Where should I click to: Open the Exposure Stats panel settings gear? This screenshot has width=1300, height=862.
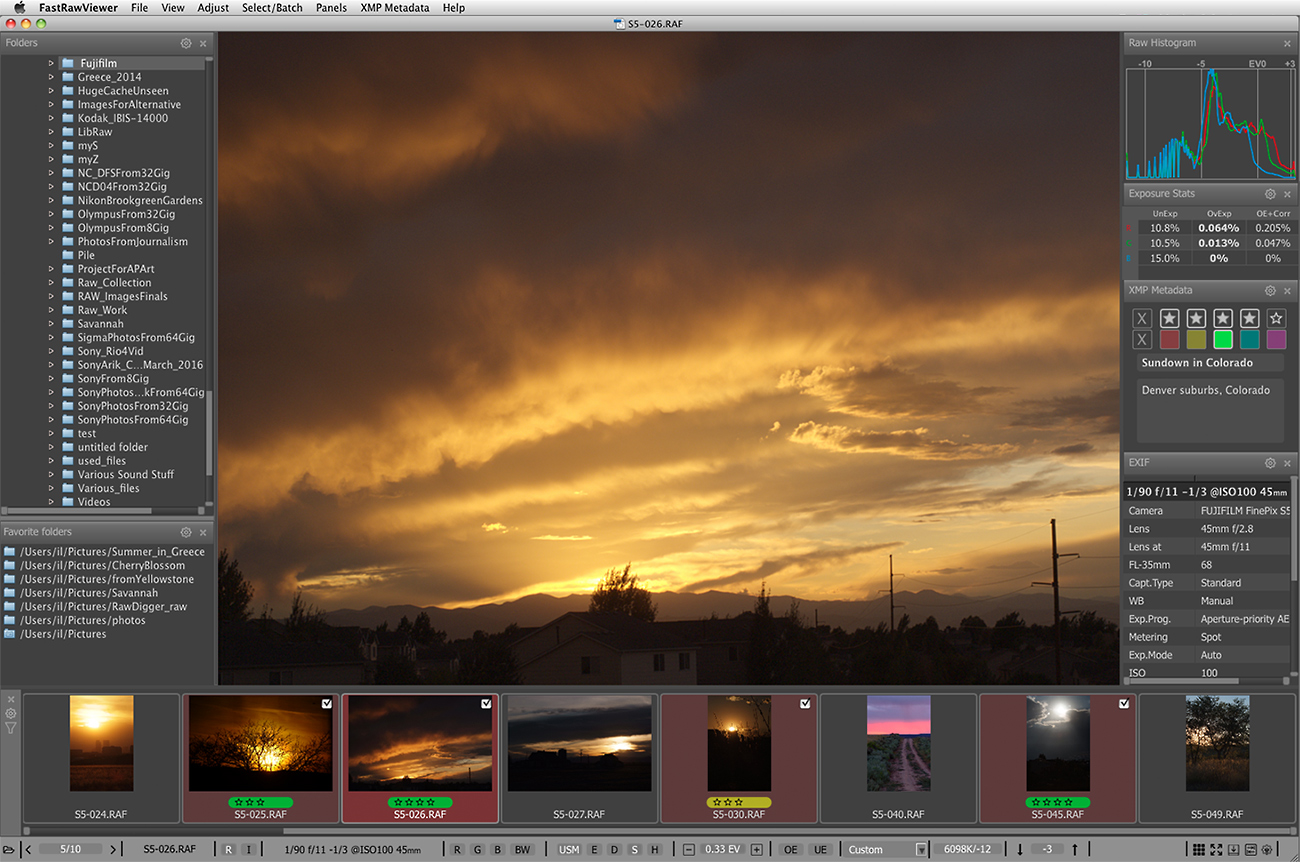click(1270, 194)
